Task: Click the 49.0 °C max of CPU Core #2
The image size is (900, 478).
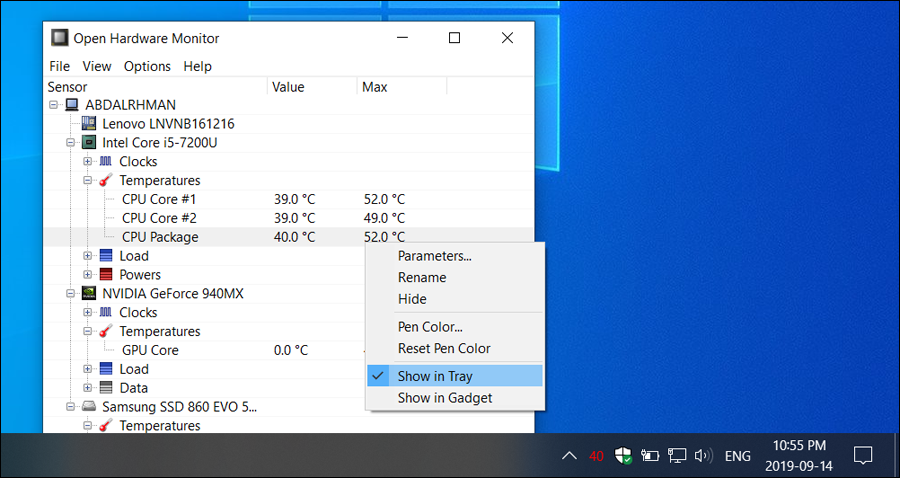Action: tap(384, 218)
